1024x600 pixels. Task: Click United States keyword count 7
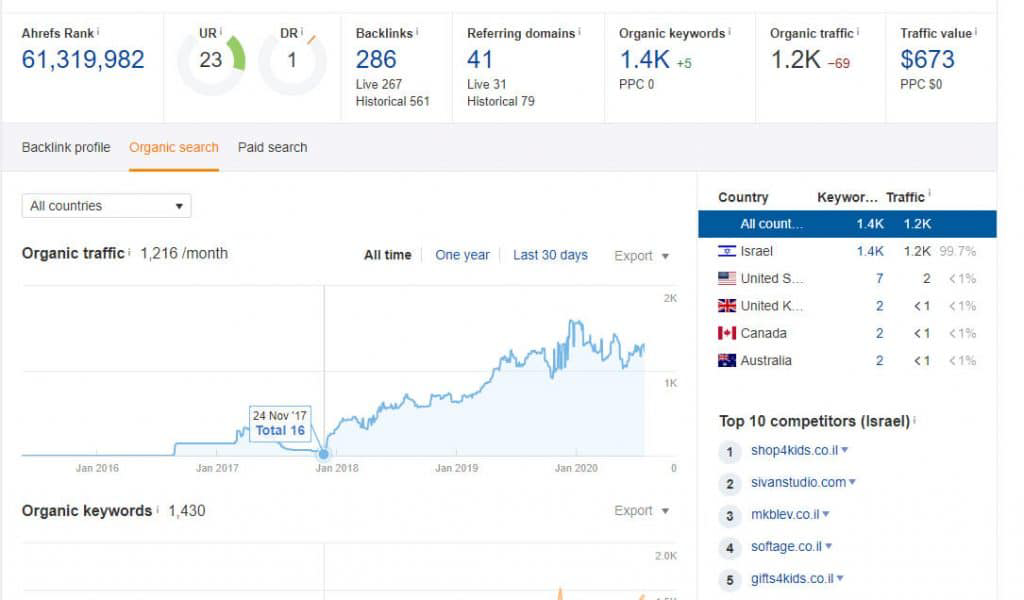880,279
